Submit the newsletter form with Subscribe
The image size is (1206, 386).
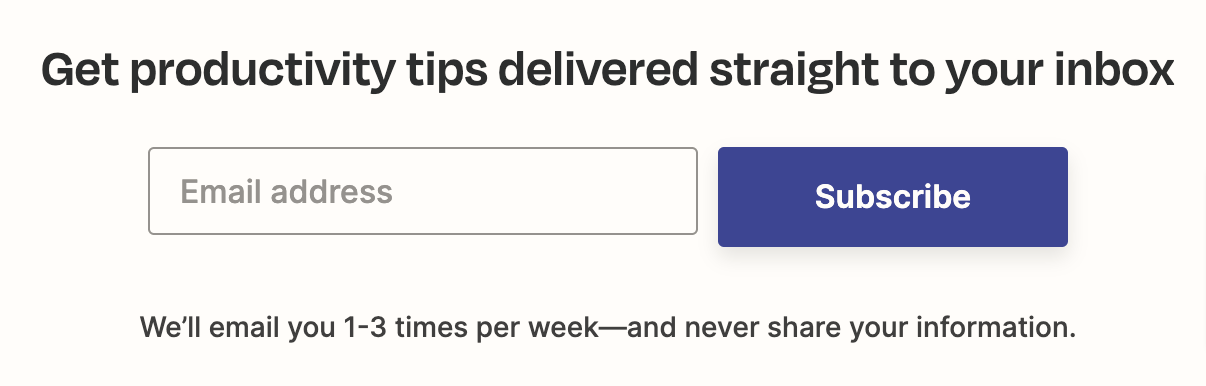pos(892,197)
